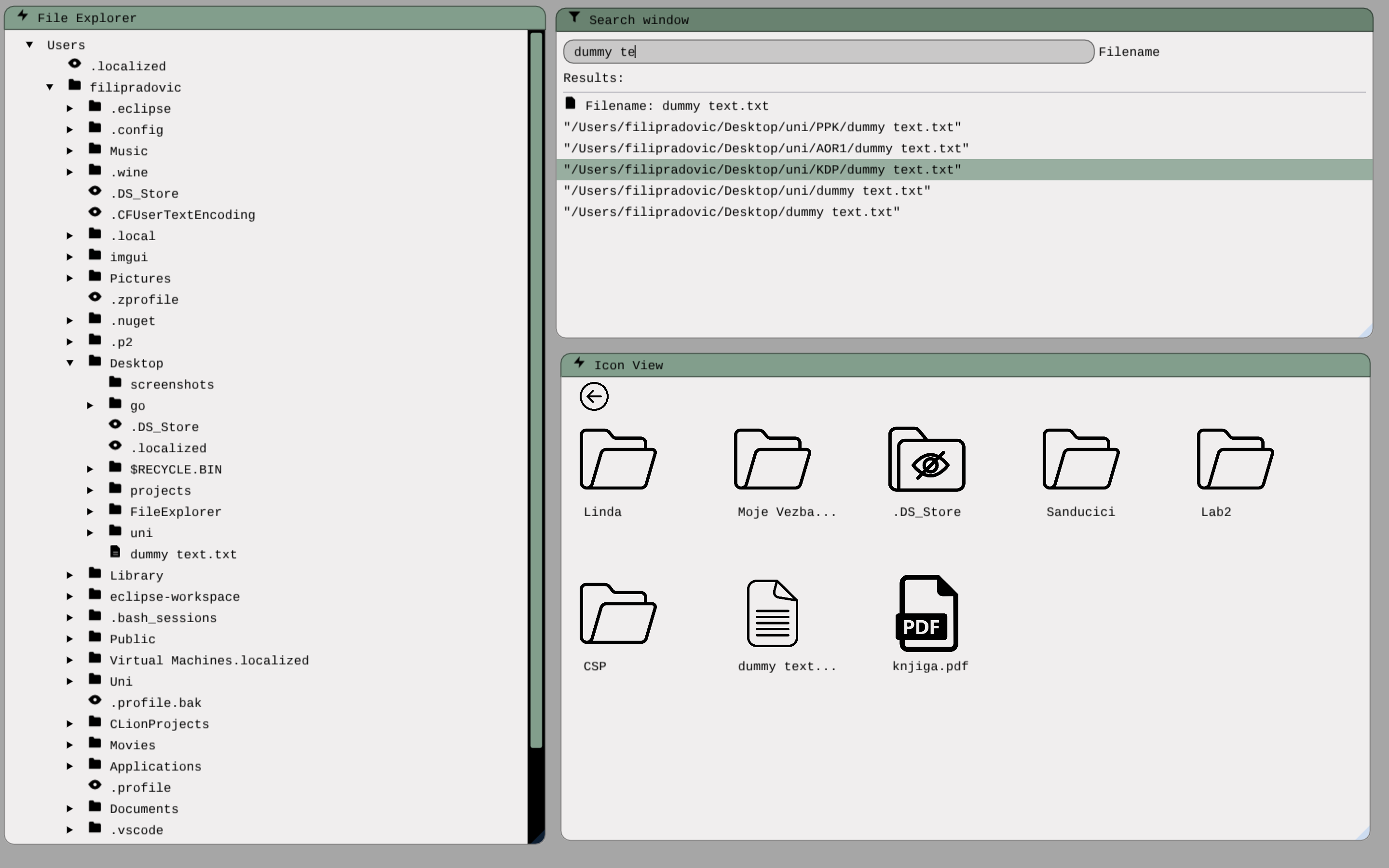Select the AOR1 dummy text.txt search result
The image size is (1389, 868).
[766, 149]
